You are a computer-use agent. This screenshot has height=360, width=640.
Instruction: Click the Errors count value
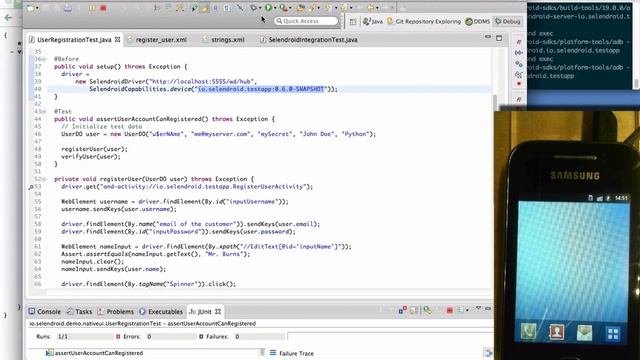tap(149, 337)
